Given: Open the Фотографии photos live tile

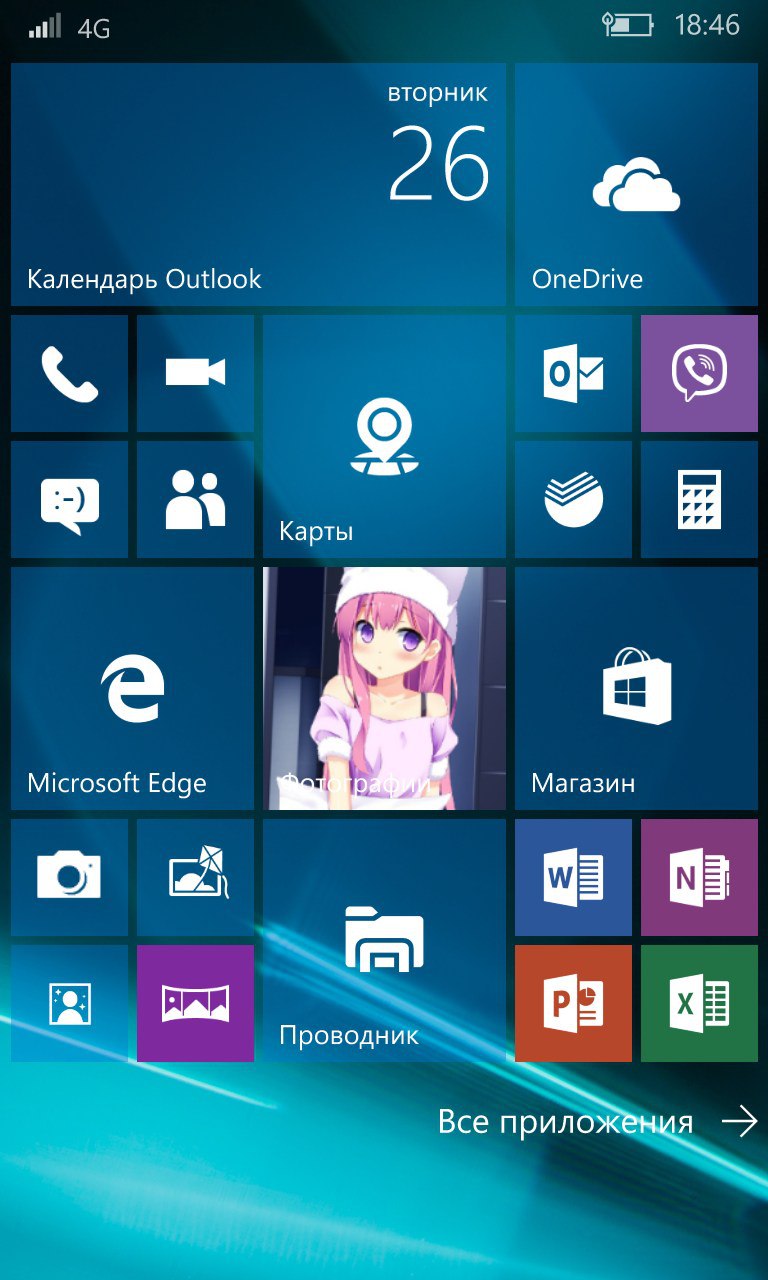Looking at the screenshot, I should click(384, 688).
